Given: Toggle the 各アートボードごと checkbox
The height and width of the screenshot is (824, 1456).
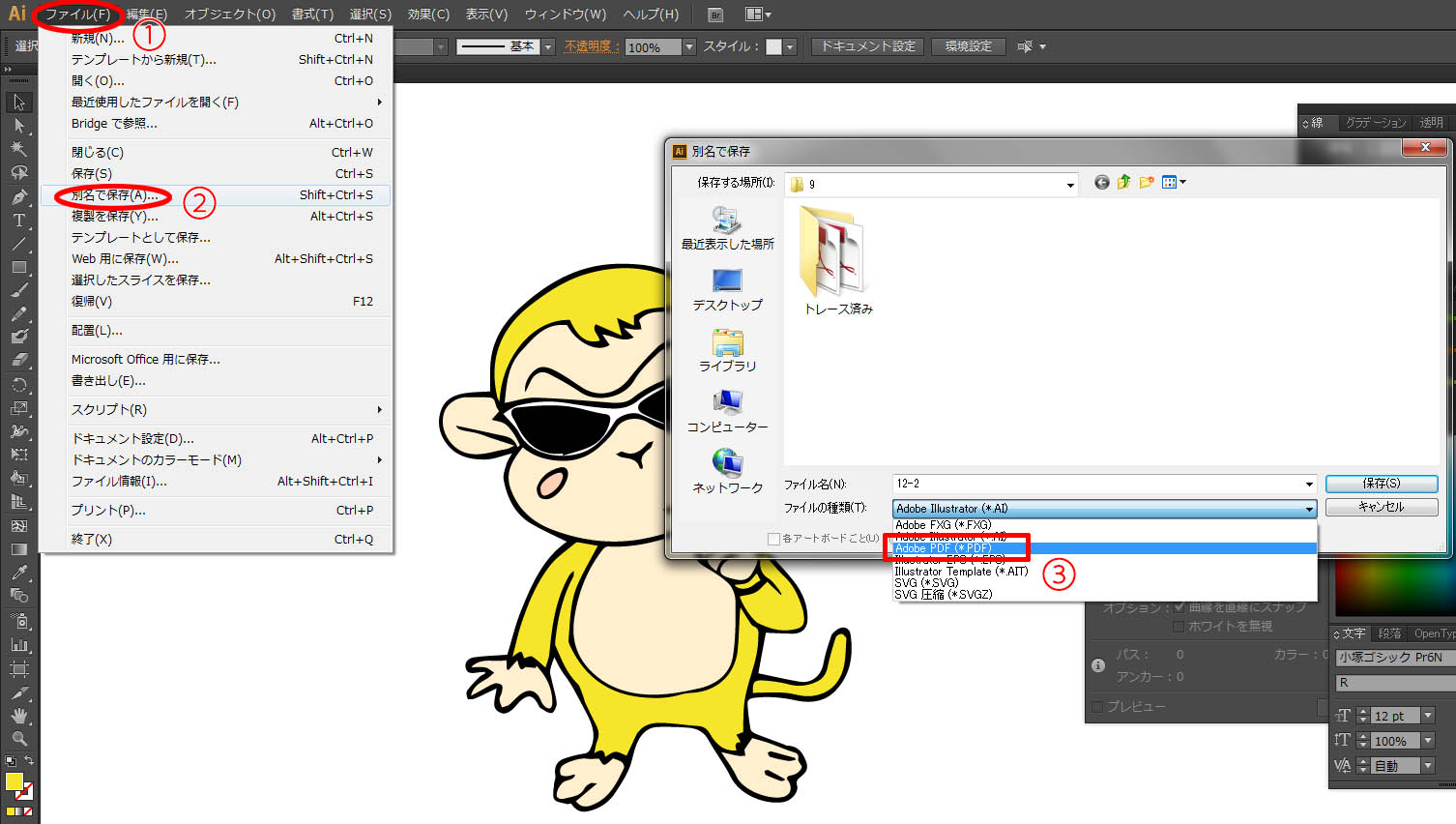Looking at the screenshot, I should point(773,539).
